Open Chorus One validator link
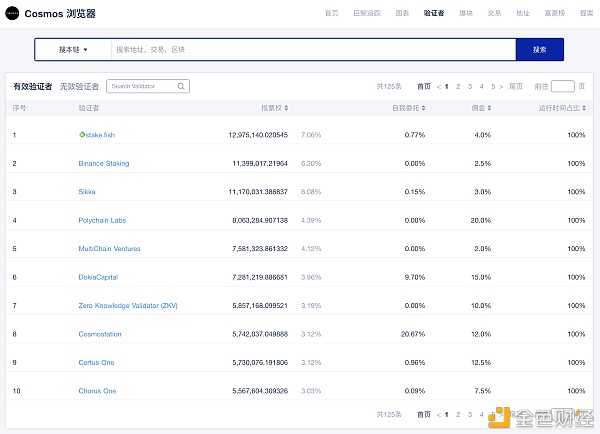Viewport: 600px width, 434px height. tap(97, 391)
